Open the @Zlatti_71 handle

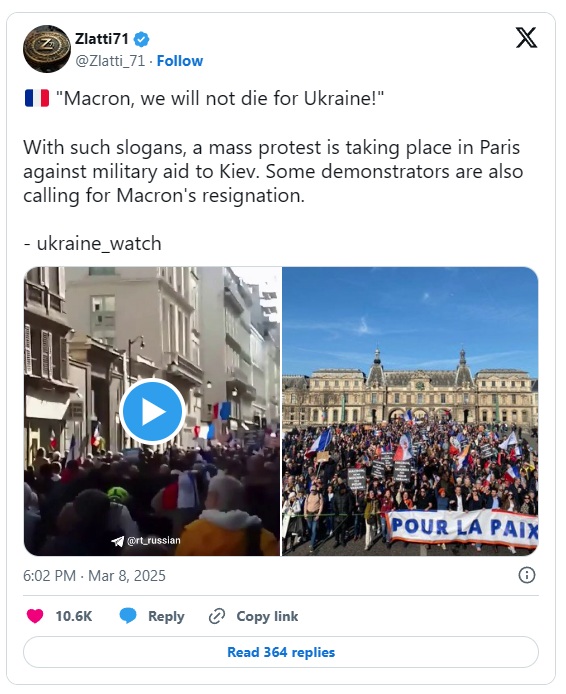click(110, 61)
